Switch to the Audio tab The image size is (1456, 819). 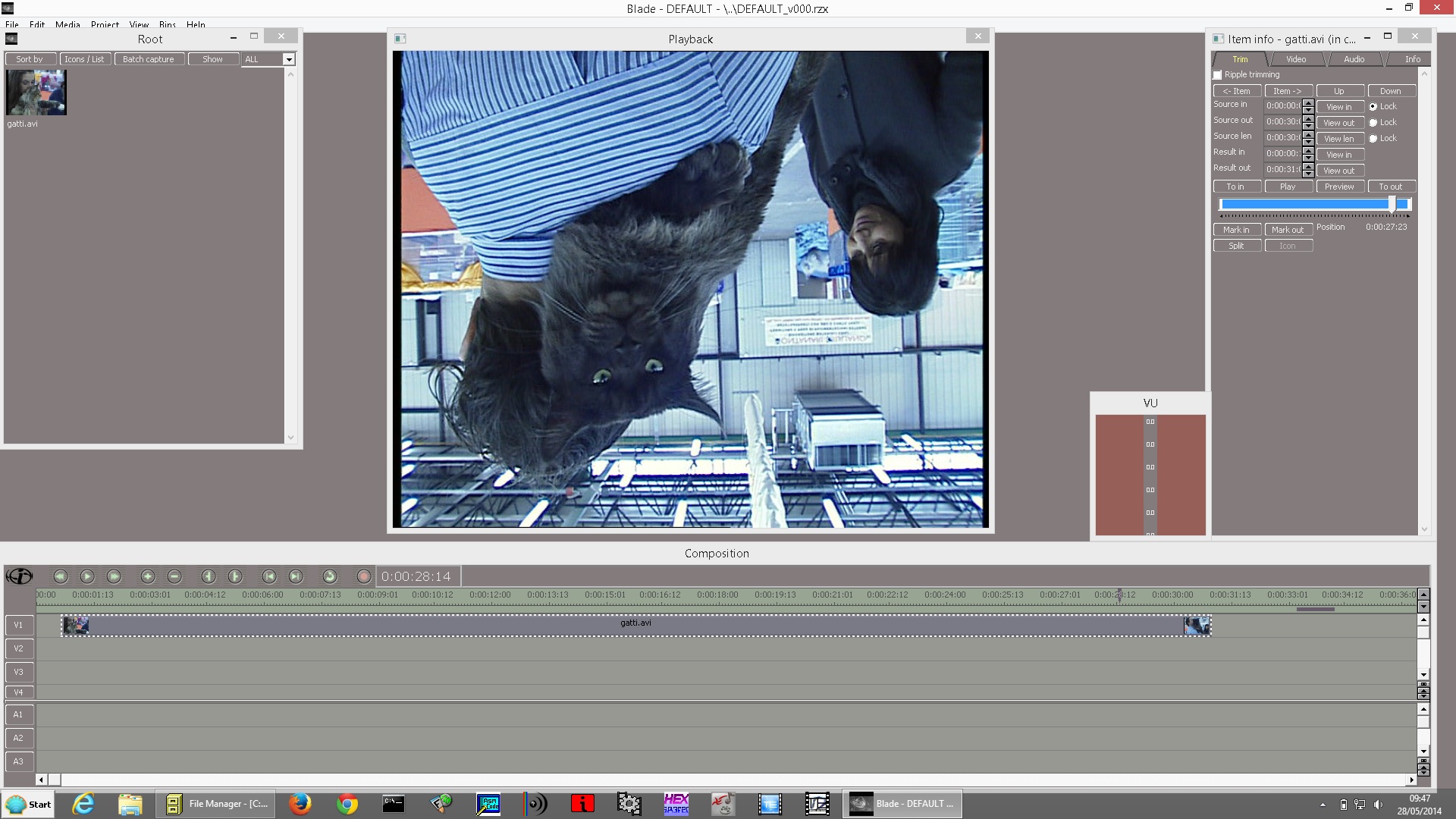1354,59
